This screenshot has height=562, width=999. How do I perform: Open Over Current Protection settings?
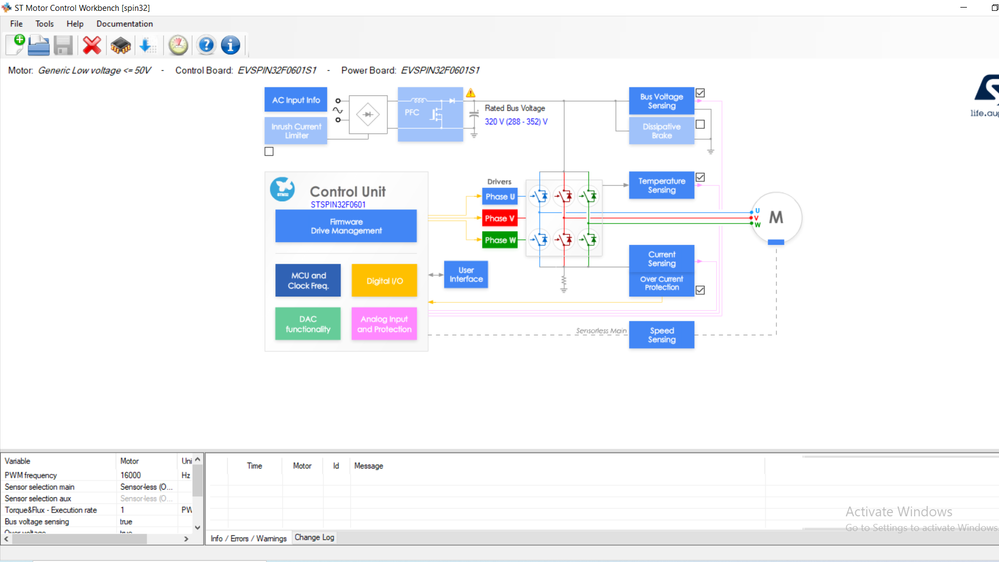pyautogui.click(x=661, y=284)
